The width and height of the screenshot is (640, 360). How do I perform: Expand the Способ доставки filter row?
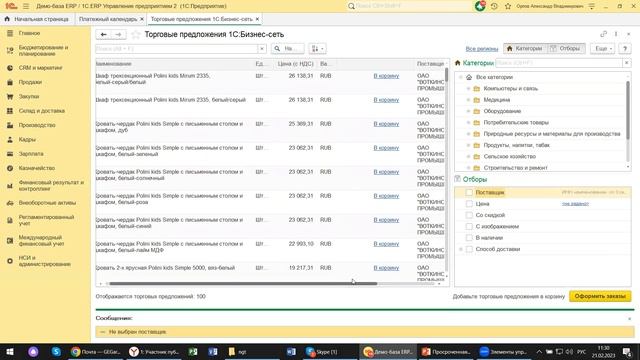(x=461, y=249)
